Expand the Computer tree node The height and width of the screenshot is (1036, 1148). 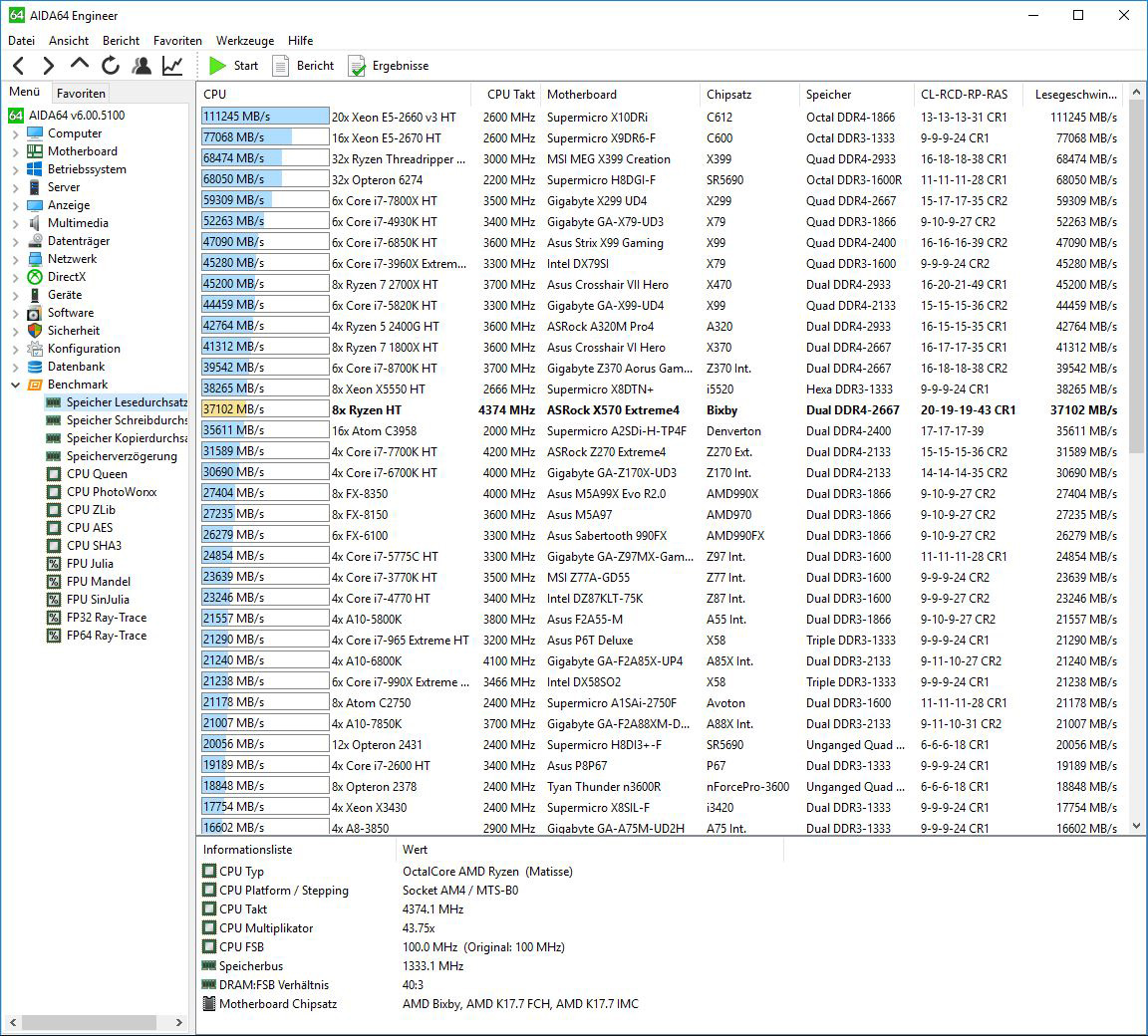tap(15, 133)
